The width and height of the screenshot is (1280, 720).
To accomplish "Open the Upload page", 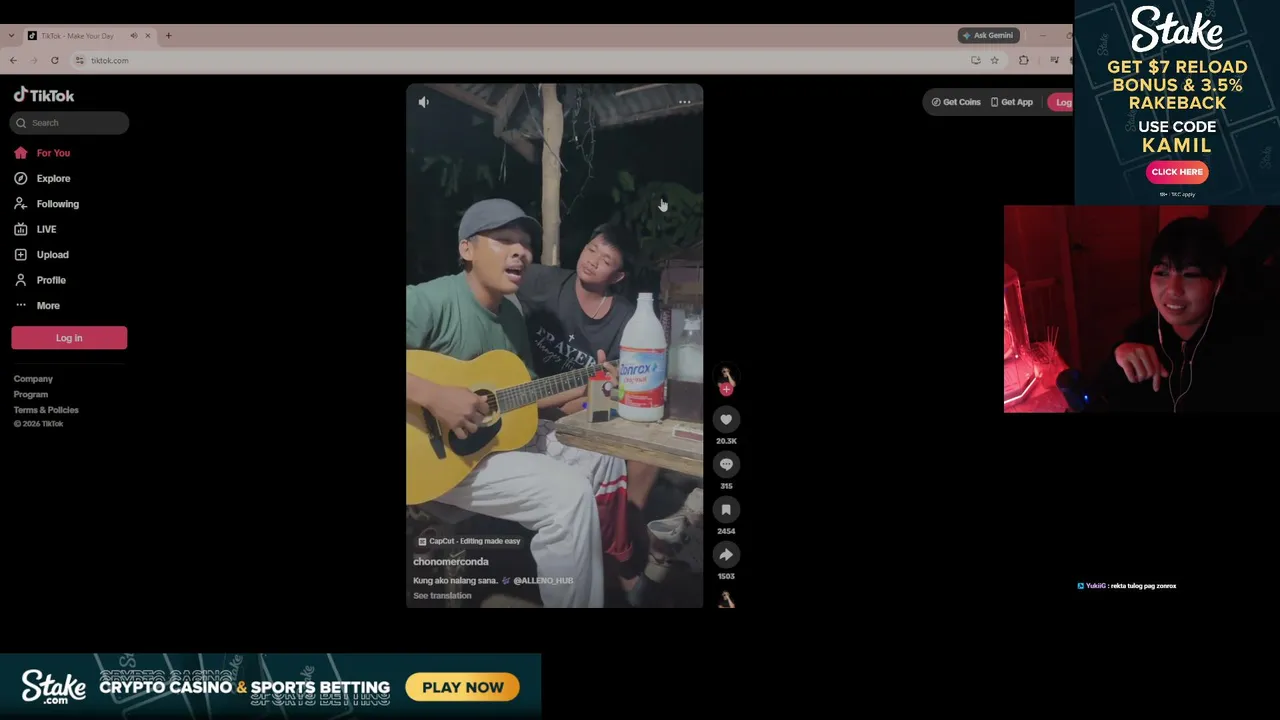I will (41, 255).
